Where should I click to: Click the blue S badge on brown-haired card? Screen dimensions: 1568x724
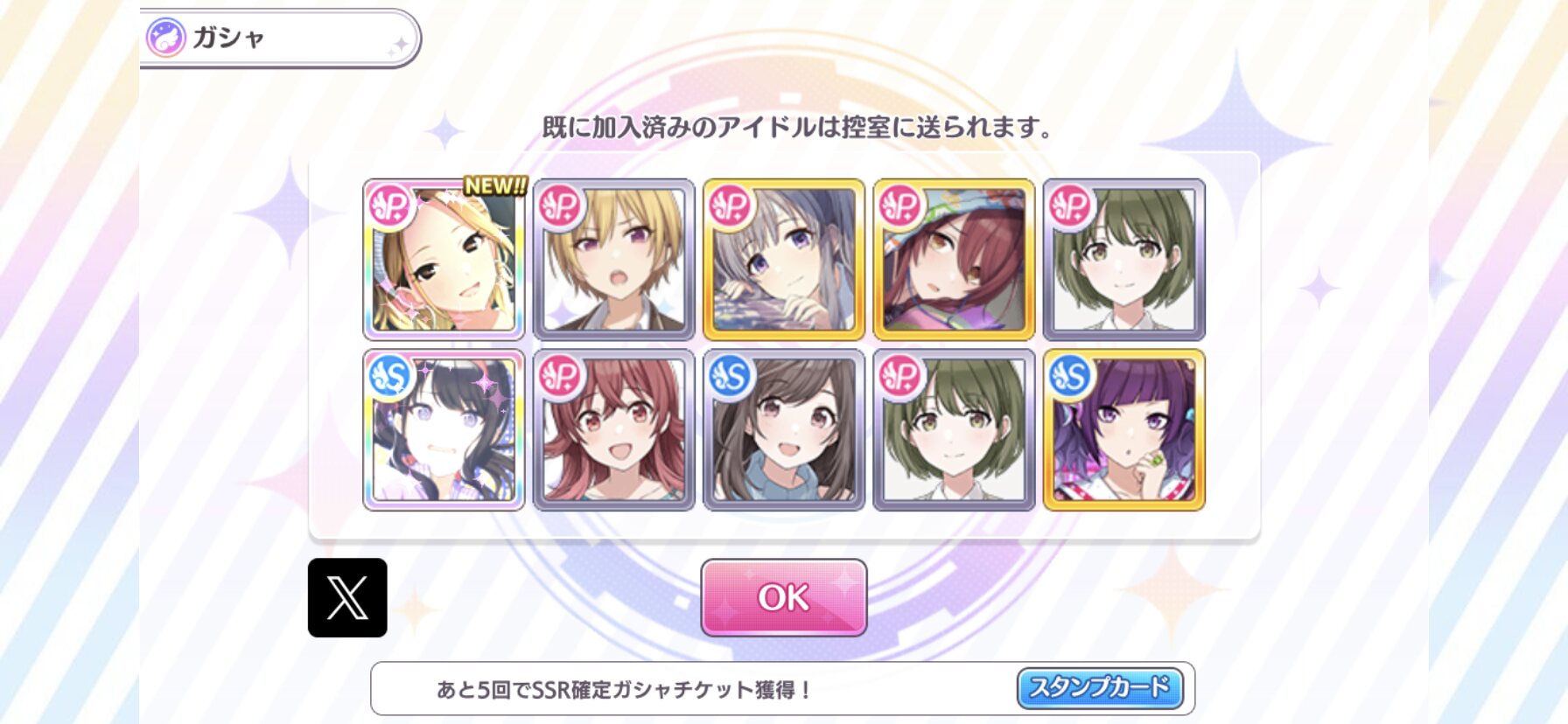pos(730,376)
